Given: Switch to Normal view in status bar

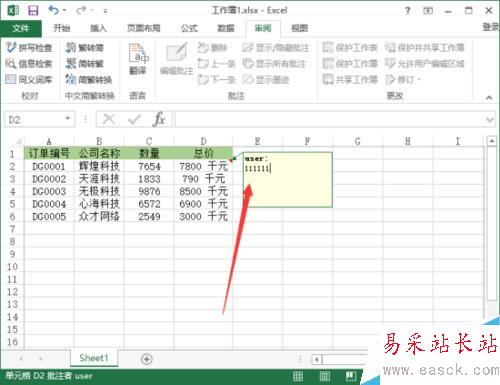Looking at the screenshot, I should pos(298,376).
